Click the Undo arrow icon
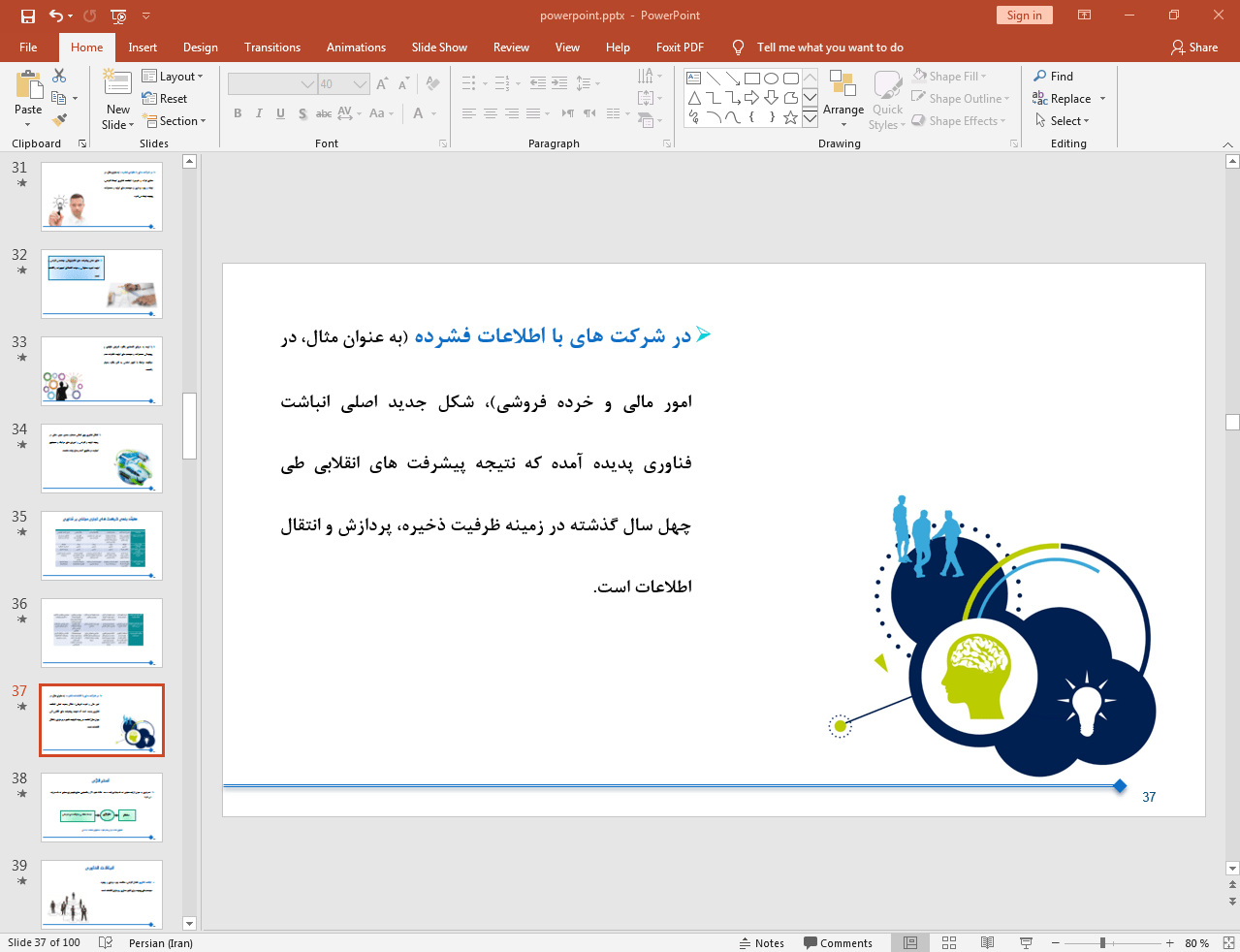 [56, 16]
